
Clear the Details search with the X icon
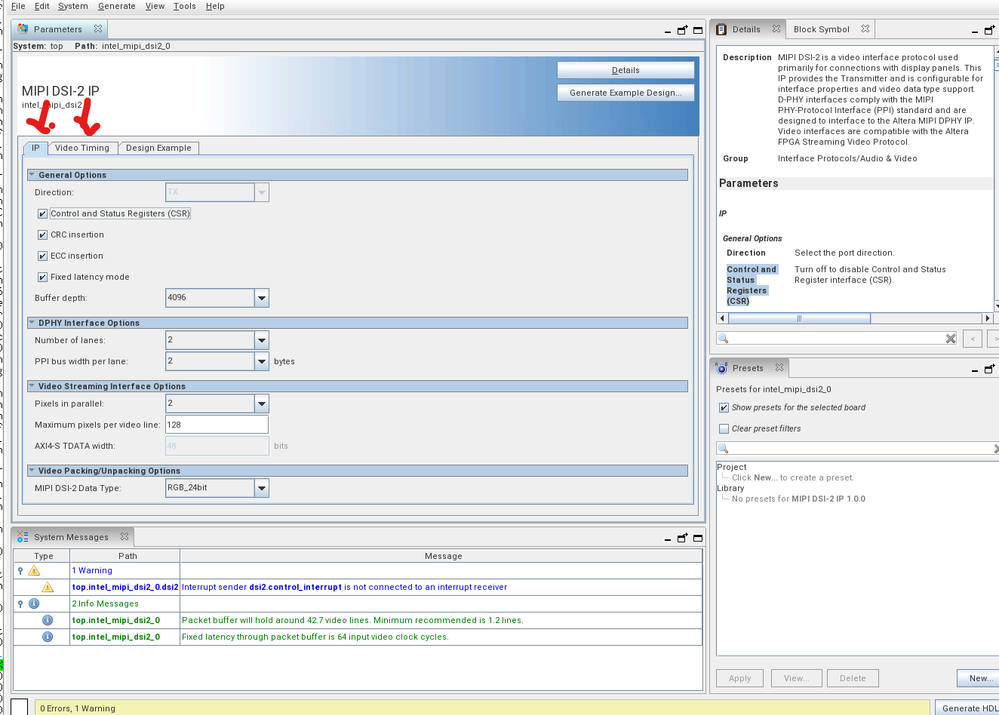[951, 339]
